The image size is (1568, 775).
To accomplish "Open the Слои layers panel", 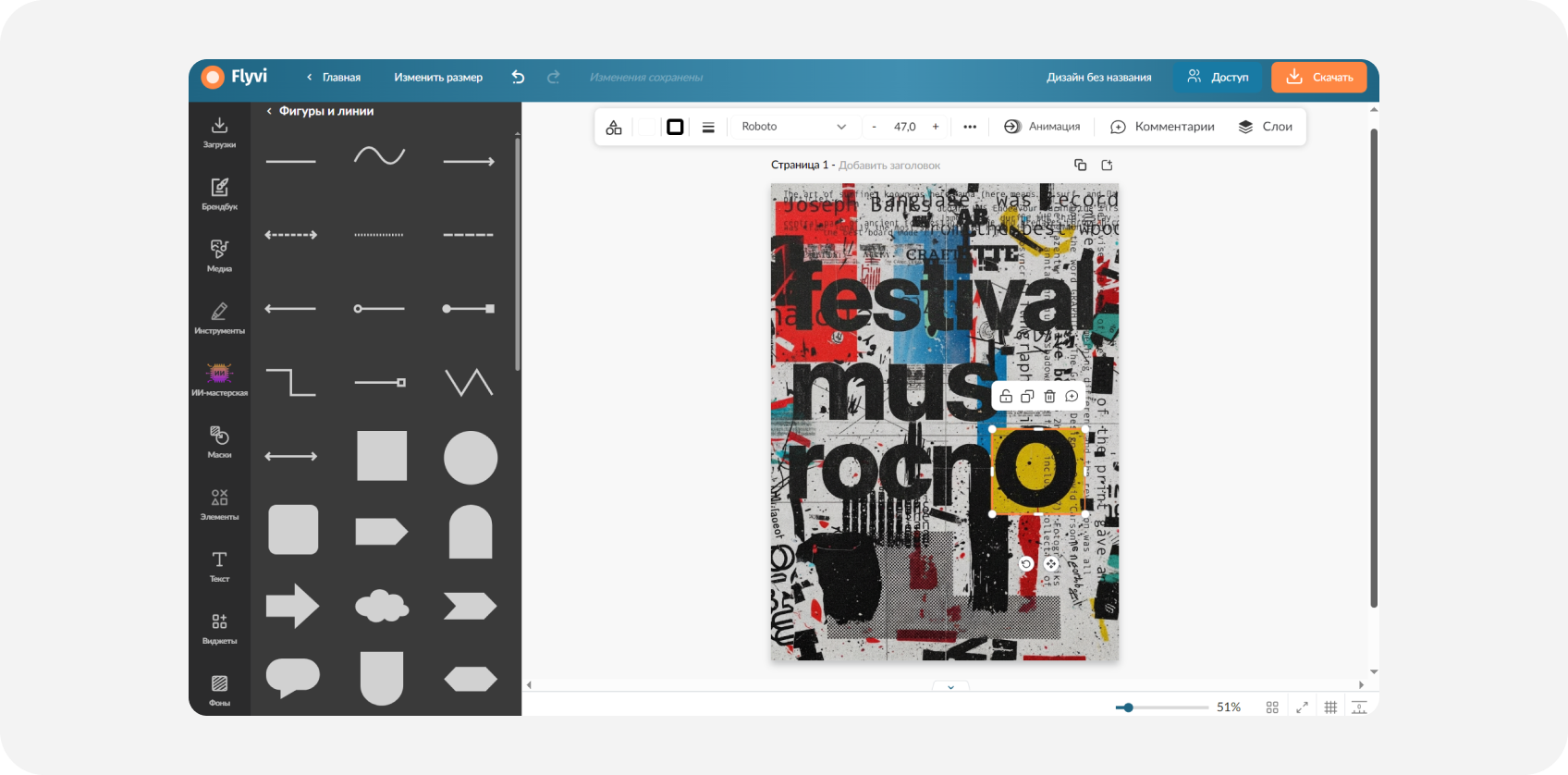I will [1265, 127].
